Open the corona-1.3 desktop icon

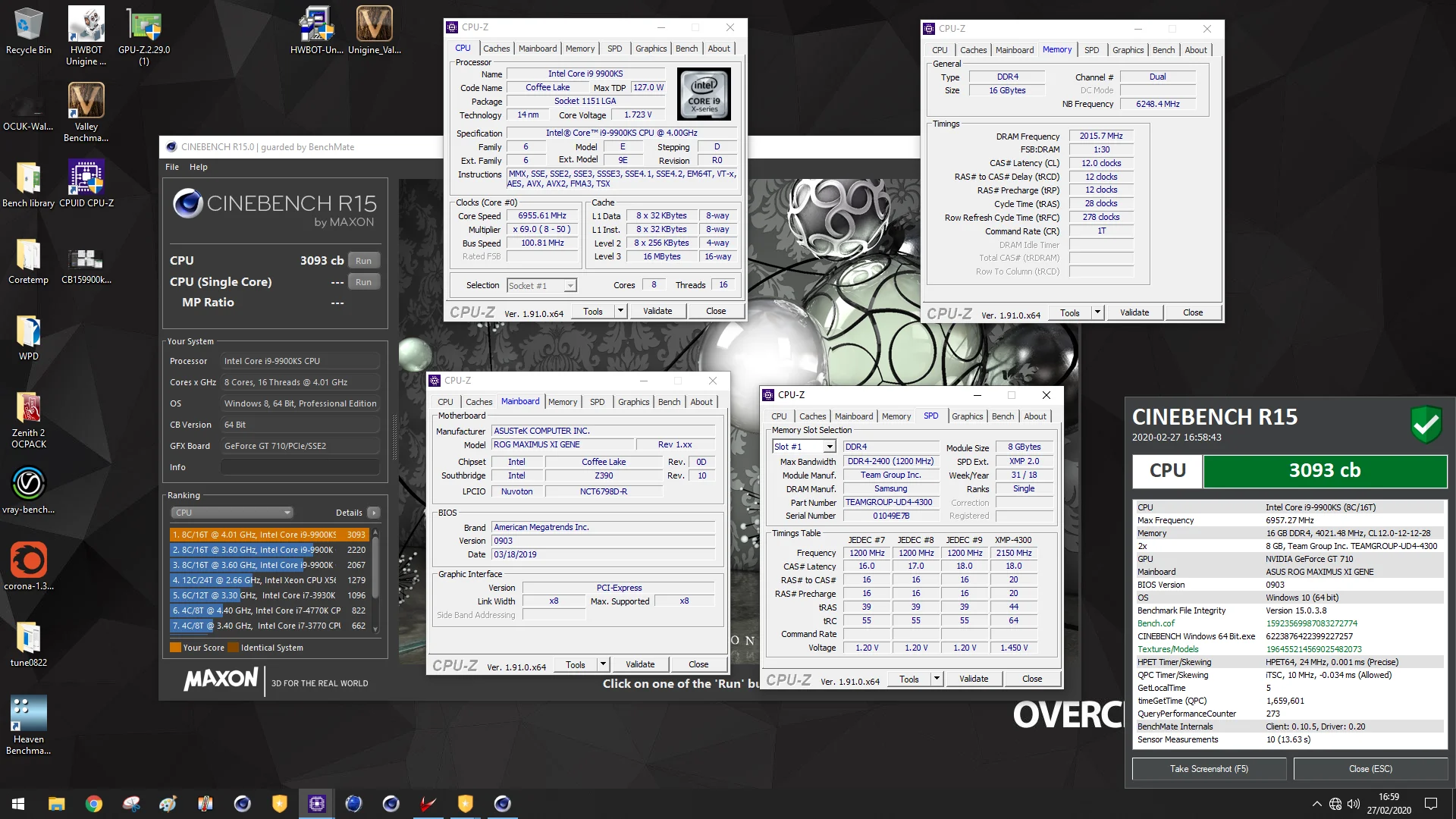(29, 566)
